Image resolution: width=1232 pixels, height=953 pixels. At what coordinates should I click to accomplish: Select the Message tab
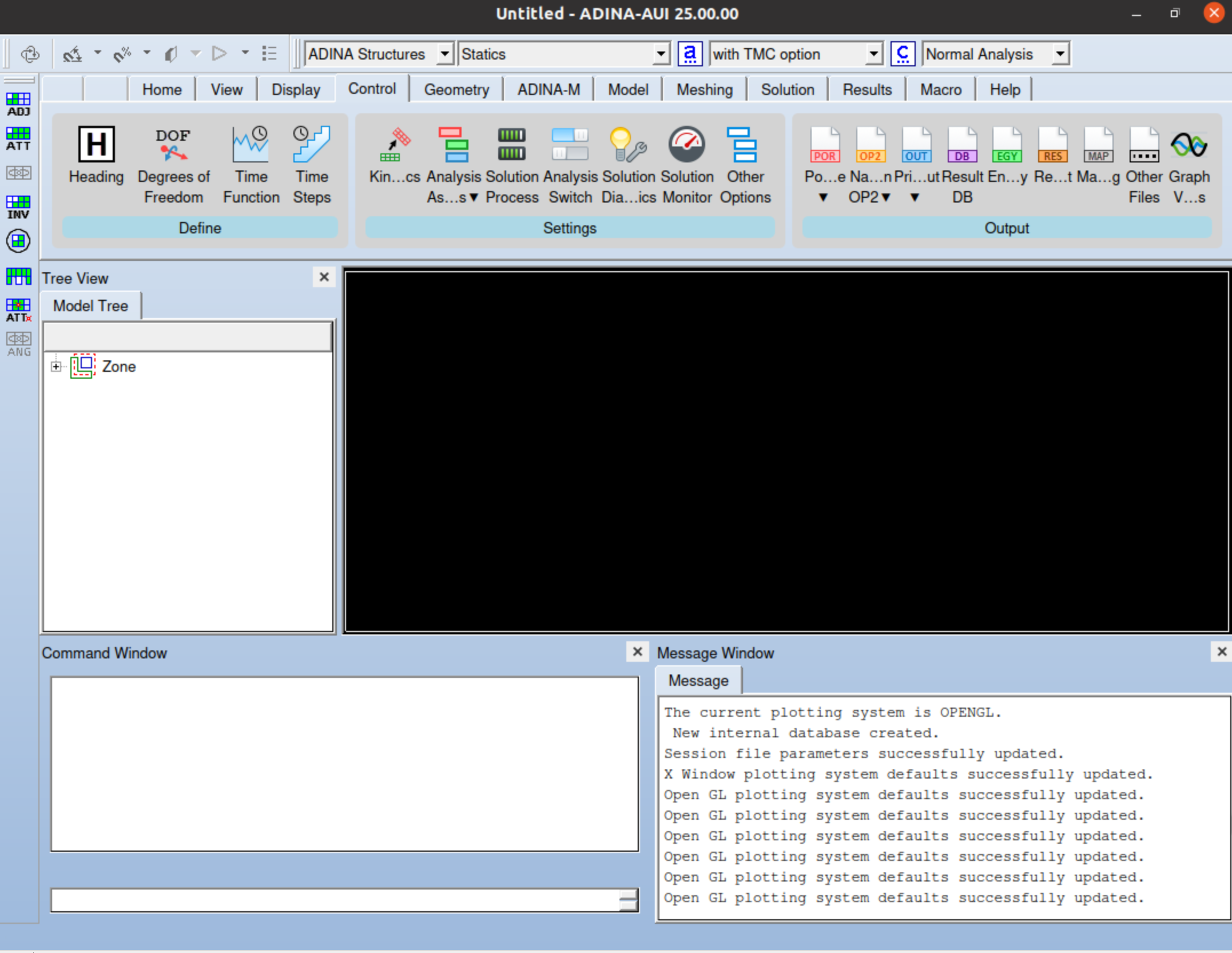coord(698,681)
